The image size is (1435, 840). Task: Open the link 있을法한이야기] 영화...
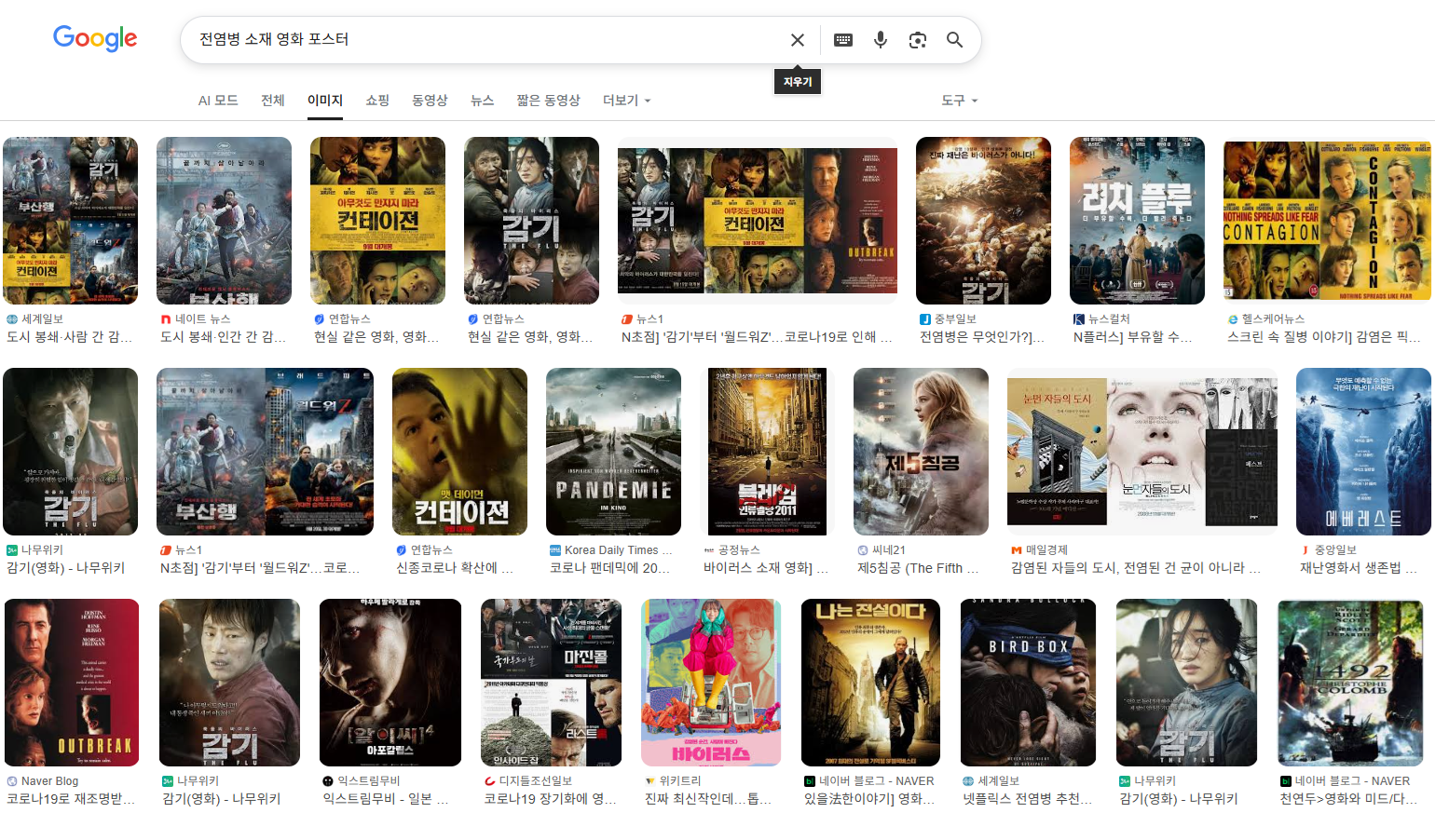pyautogui.click(x=869, y=798)
